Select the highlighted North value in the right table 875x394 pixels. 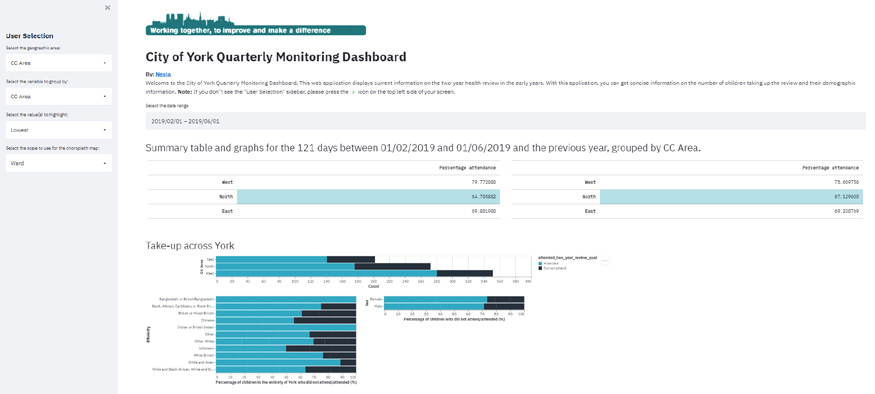[x=732, y=196]
